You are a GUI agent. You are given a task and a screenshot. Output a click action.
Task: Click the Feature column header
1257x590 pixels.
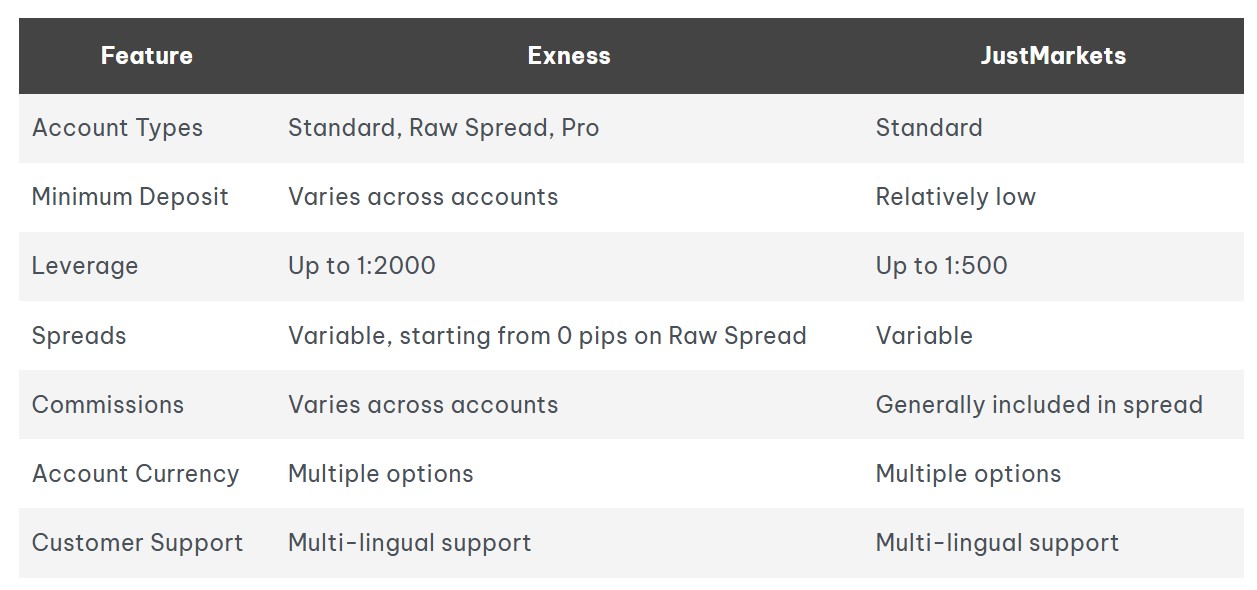coord(147,56)
